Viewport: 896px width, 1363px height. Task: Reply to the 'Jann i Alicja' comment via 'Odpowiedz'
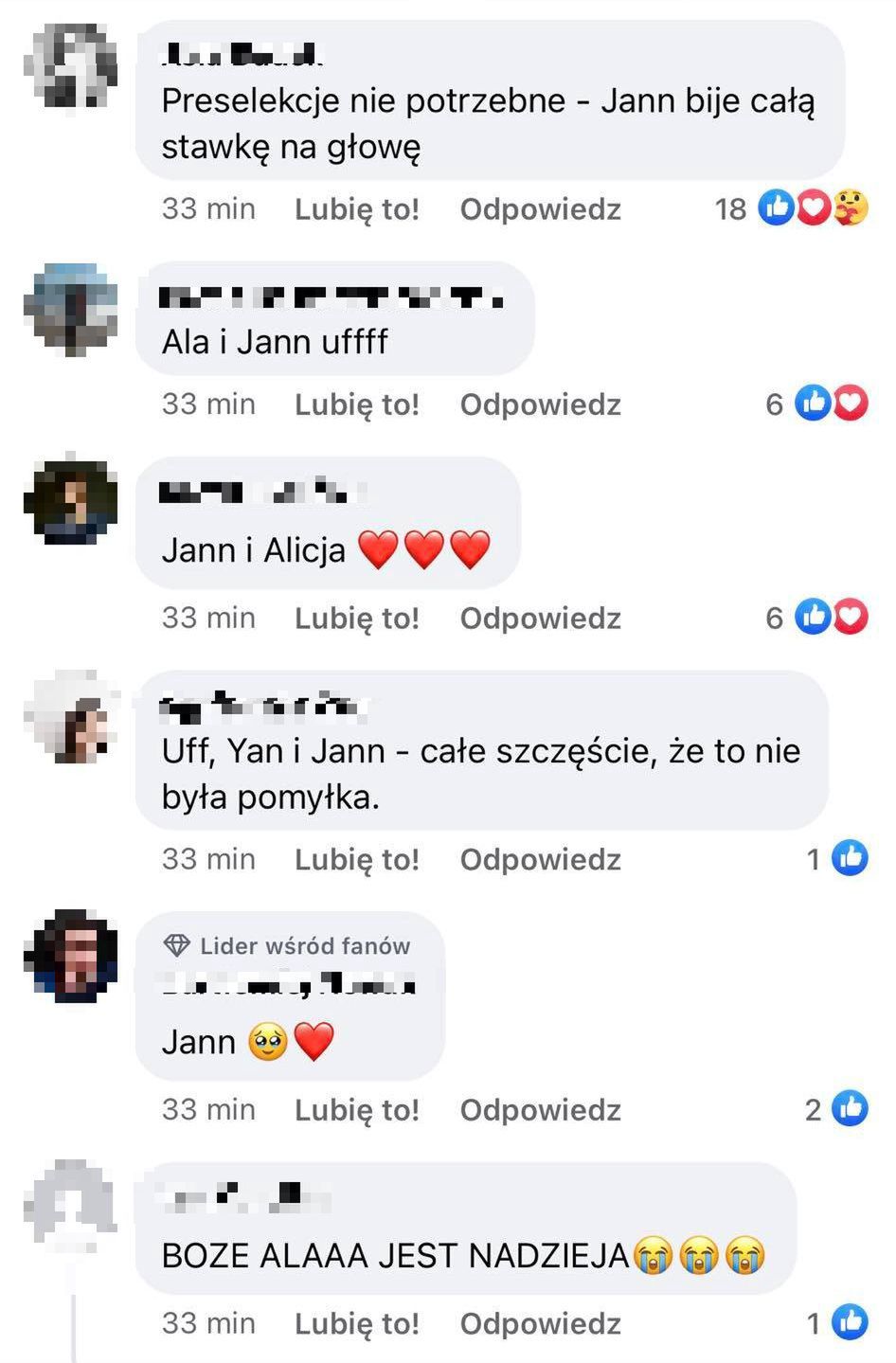tap(541, 618)
